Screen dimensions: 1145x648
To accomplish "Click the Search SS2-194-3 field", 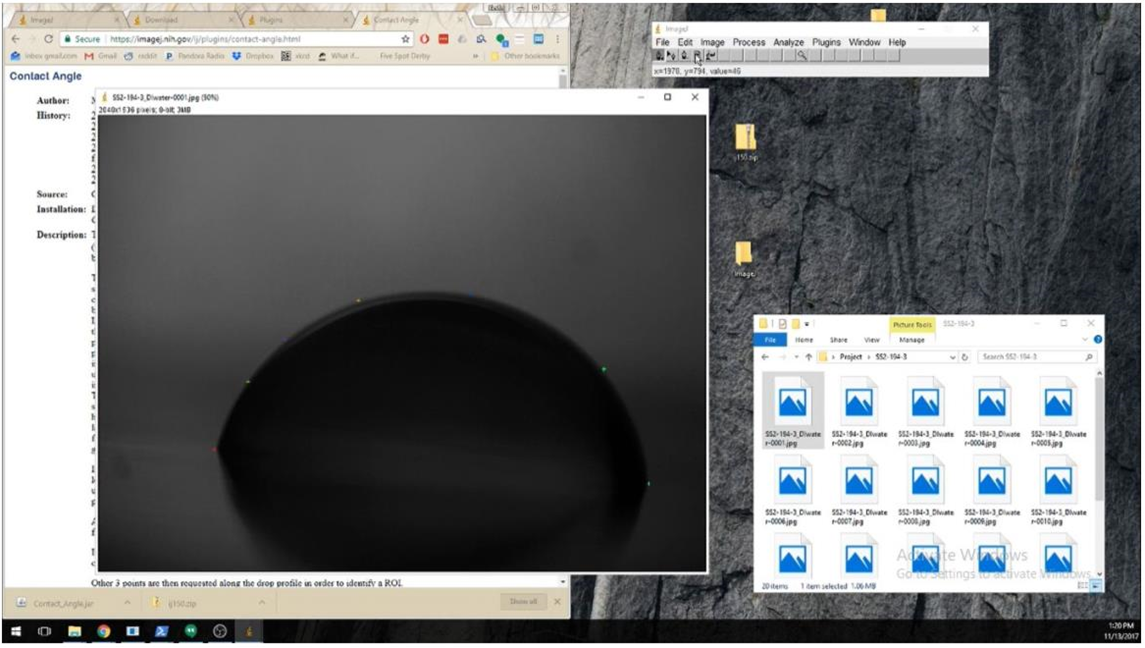I will [1030, 357].
